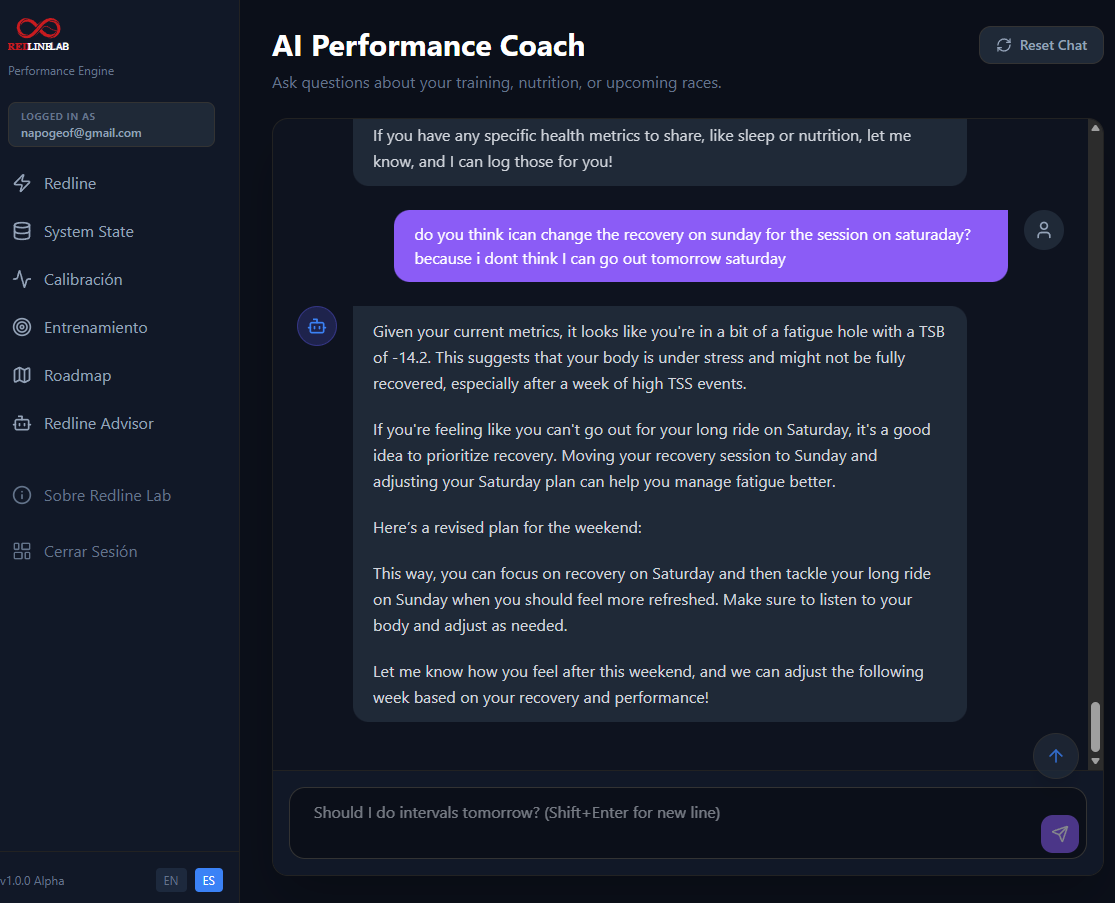
Task: Select the Redline lightning bolt icon
Action: (22, 183)
